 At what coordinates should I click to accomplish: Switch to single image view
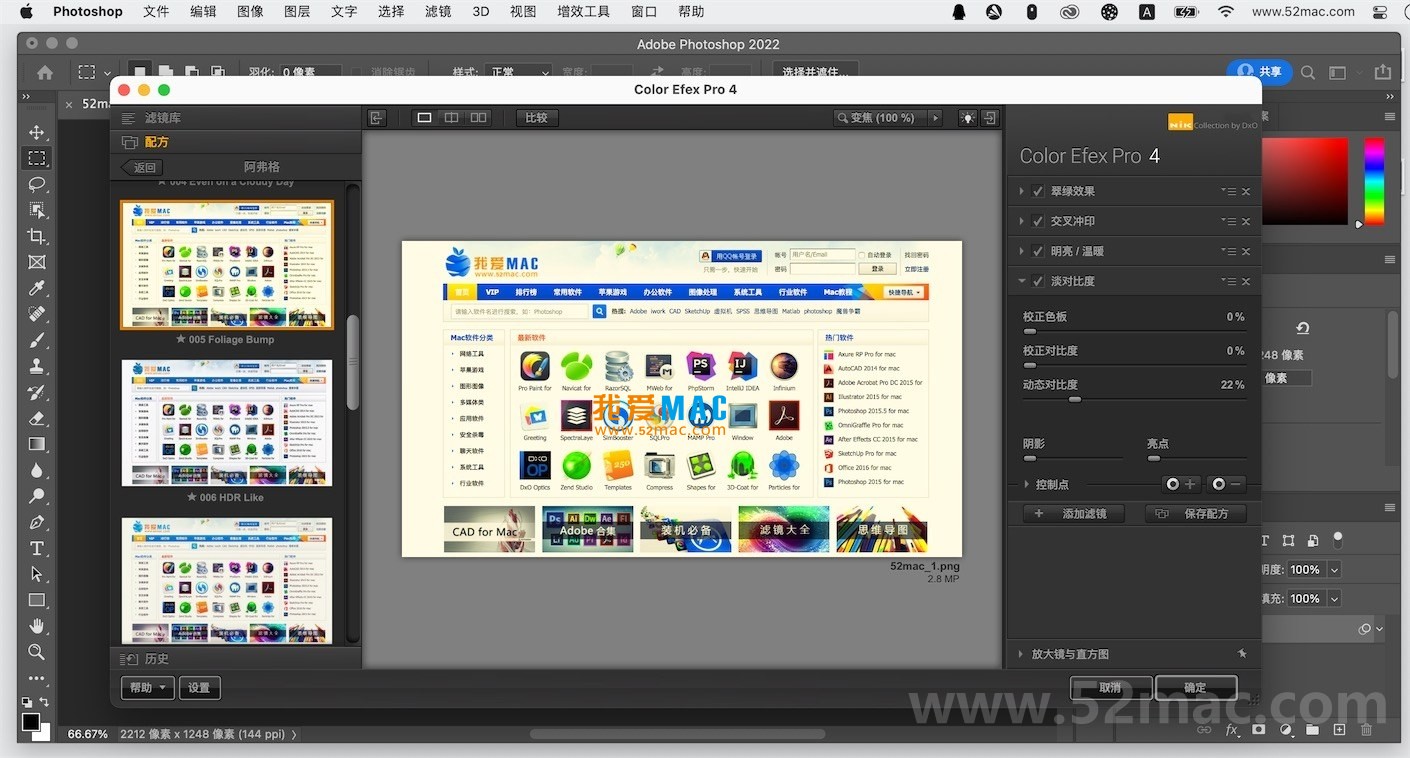click(424, 118)
